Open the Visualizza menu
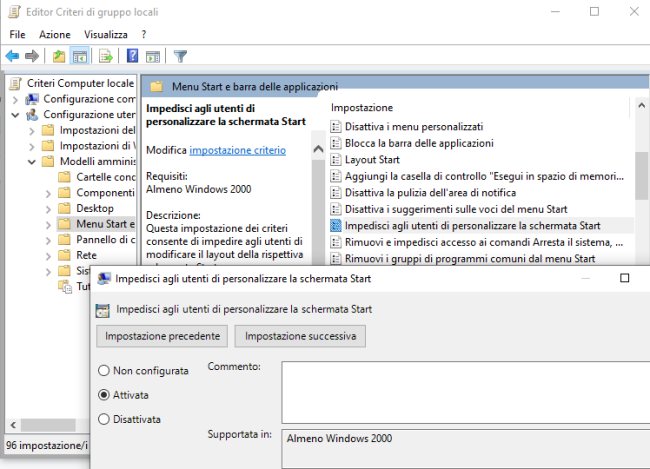Screen dimensions: 650x469 [105, 34]
